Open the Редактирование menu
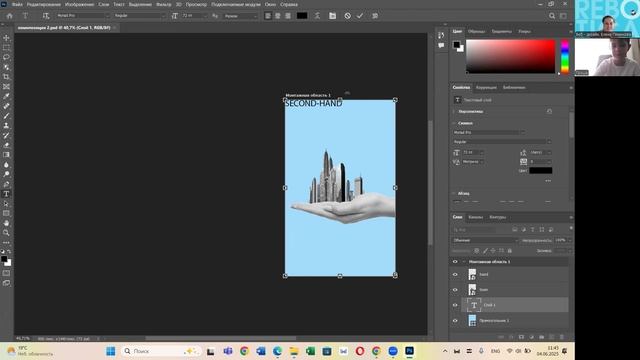 click(44, 4)
